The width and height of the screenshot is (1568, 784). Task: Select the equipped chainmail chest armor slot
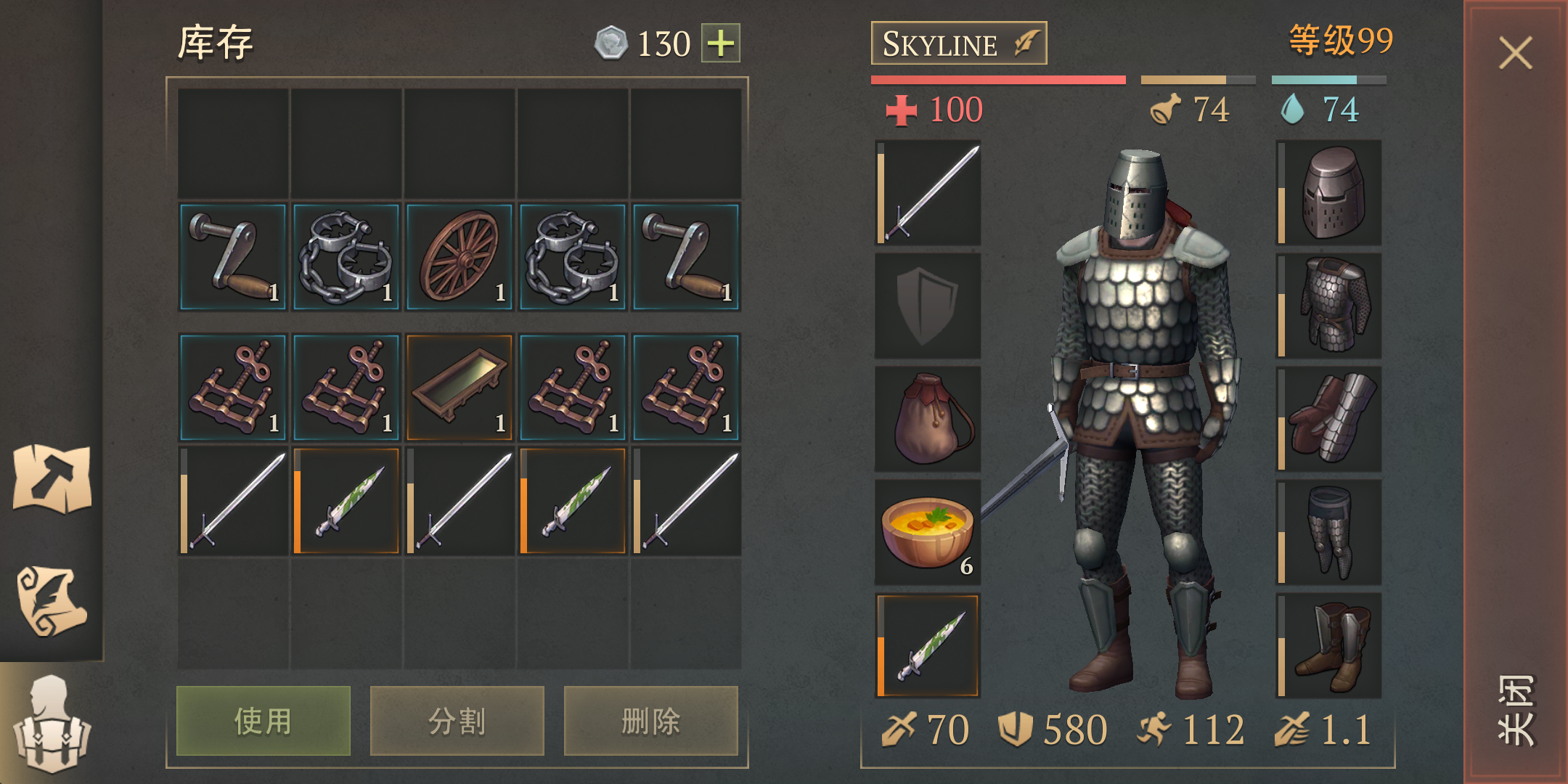1328,306
